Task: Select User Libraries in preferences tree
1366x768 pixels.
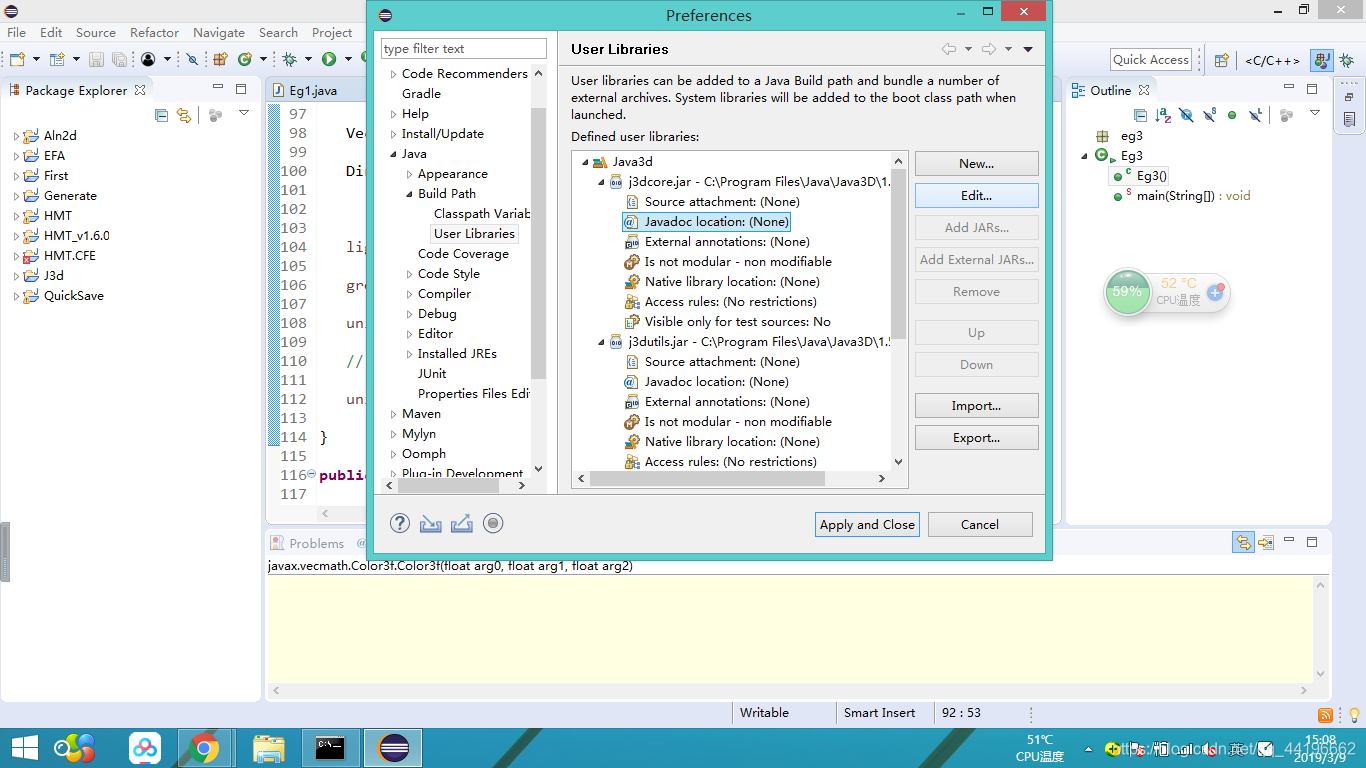Action: 474,233
